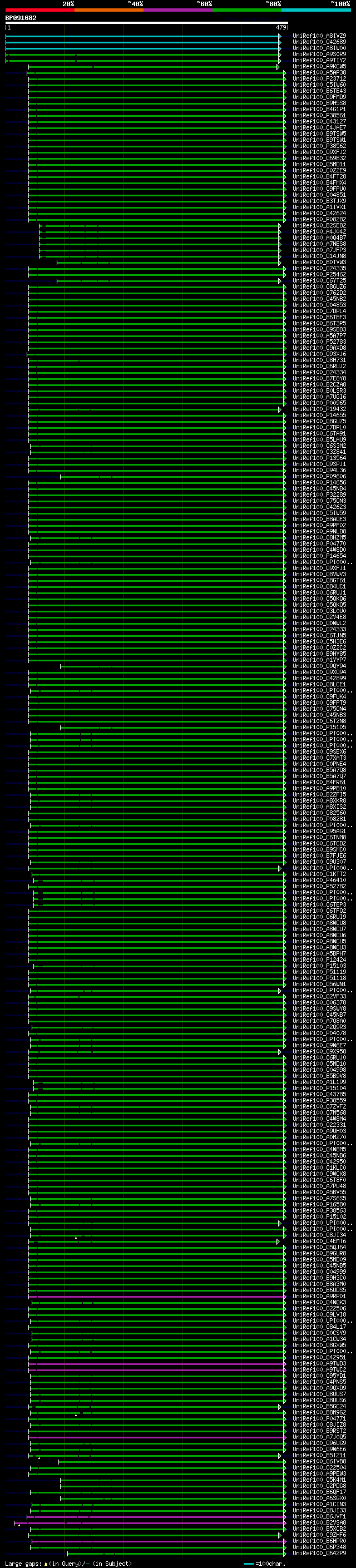
Task: Select label UniRef100_Q9FMD9
Action: (319, 97)
